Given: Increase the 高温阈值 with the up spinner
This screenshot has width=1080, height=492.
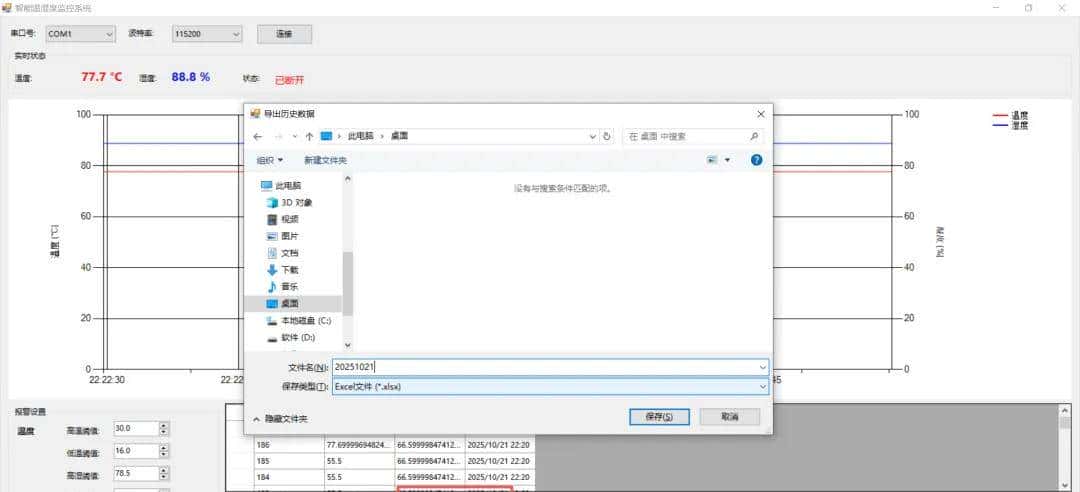Looking at the screenshot, I should (x=164, y=425).
